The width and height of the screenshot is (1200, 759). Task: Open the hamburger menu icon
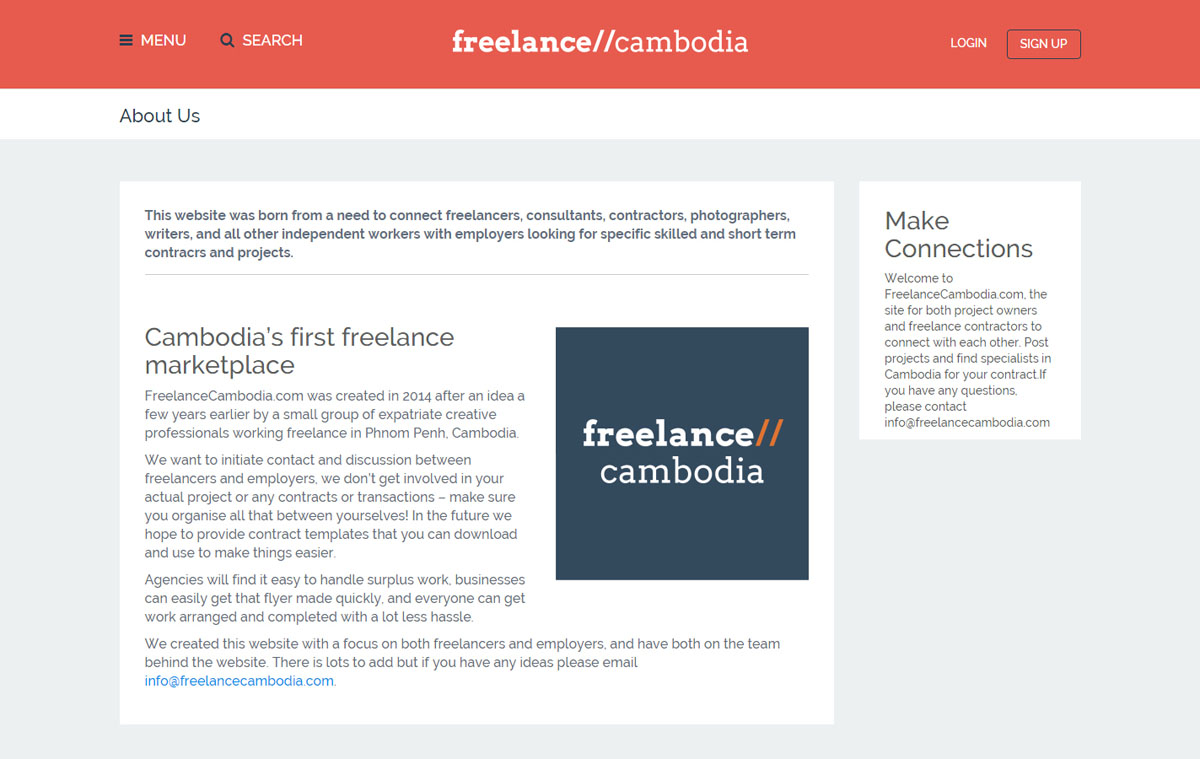pos(126,41)
